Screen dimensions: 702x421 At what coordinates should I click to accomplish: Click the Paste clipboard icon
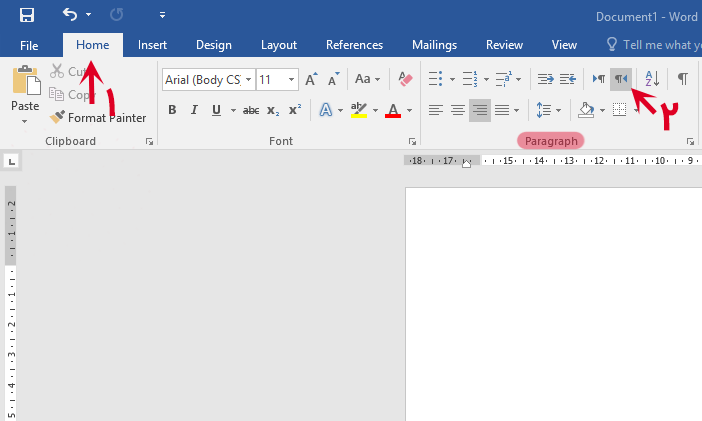tap(26, 80)
